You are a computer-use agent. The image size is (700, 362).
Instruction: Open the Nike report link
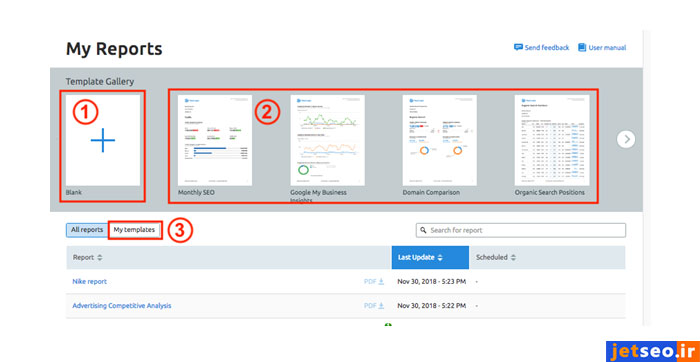click(x=89, y=282)
